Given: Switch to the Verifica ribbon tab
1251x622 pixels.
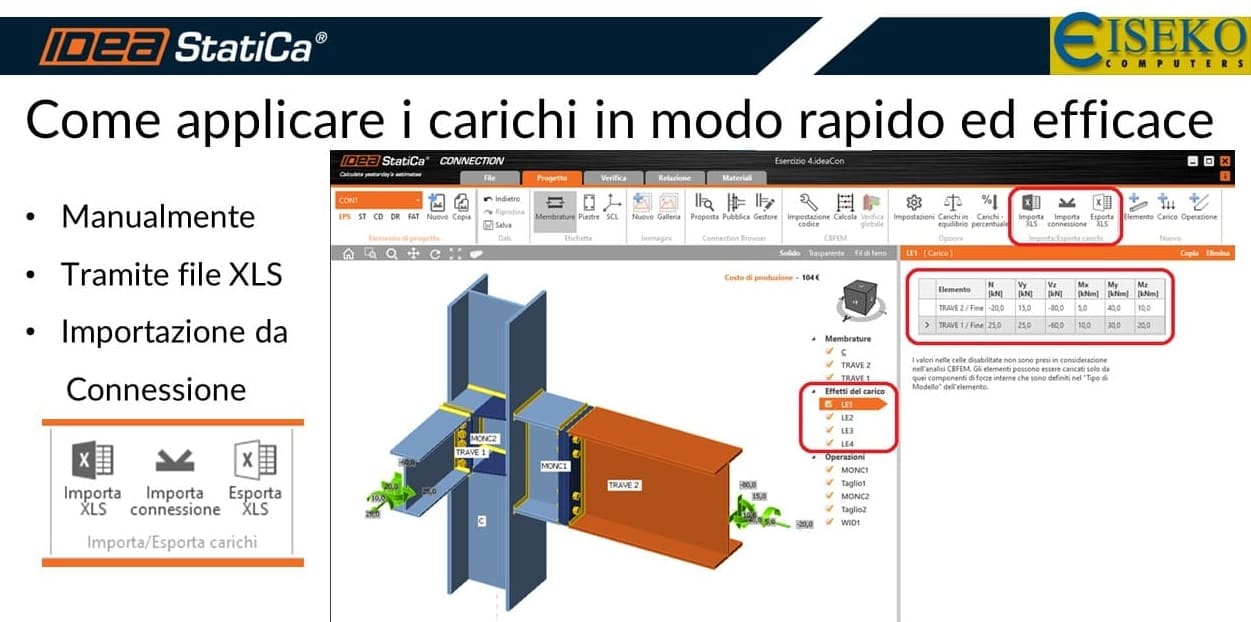Looking at the screenshot, I should pos(613,178).
